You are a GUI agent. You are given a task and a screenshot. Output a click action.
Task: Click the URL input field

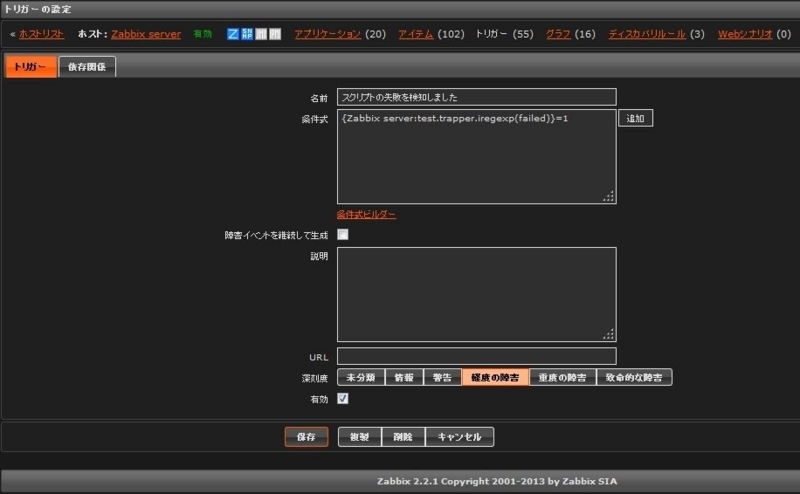tap(477, 356)
